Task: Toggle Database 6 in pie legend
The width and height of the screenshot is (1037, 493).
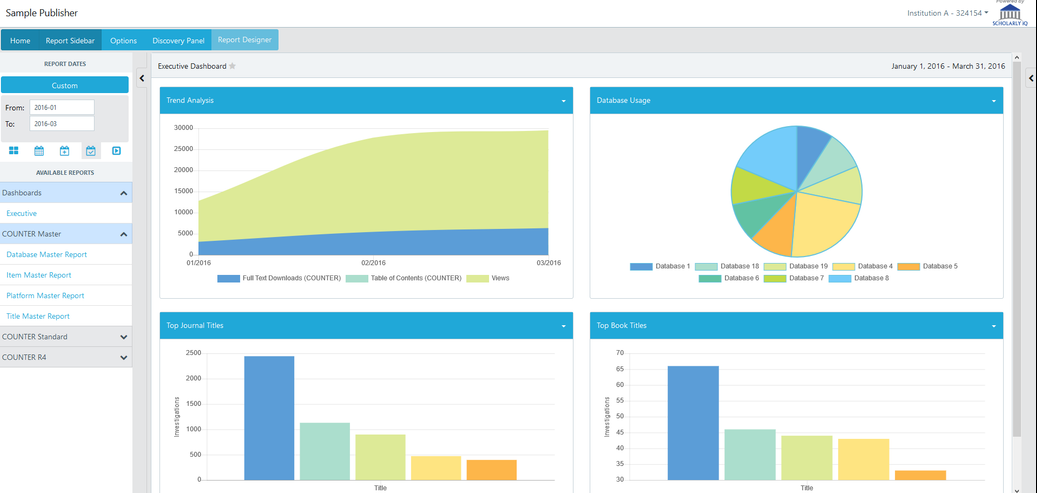Action: coord(729,279)
